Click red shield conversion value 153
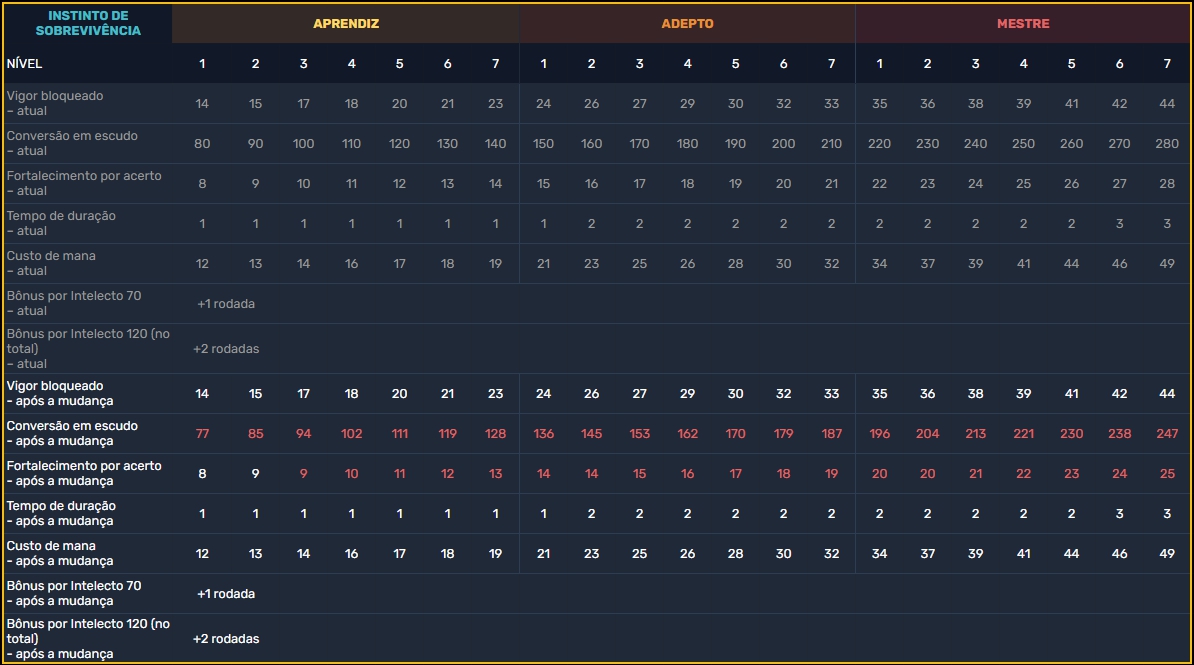 pyautogui.click(x=639, y=434)
